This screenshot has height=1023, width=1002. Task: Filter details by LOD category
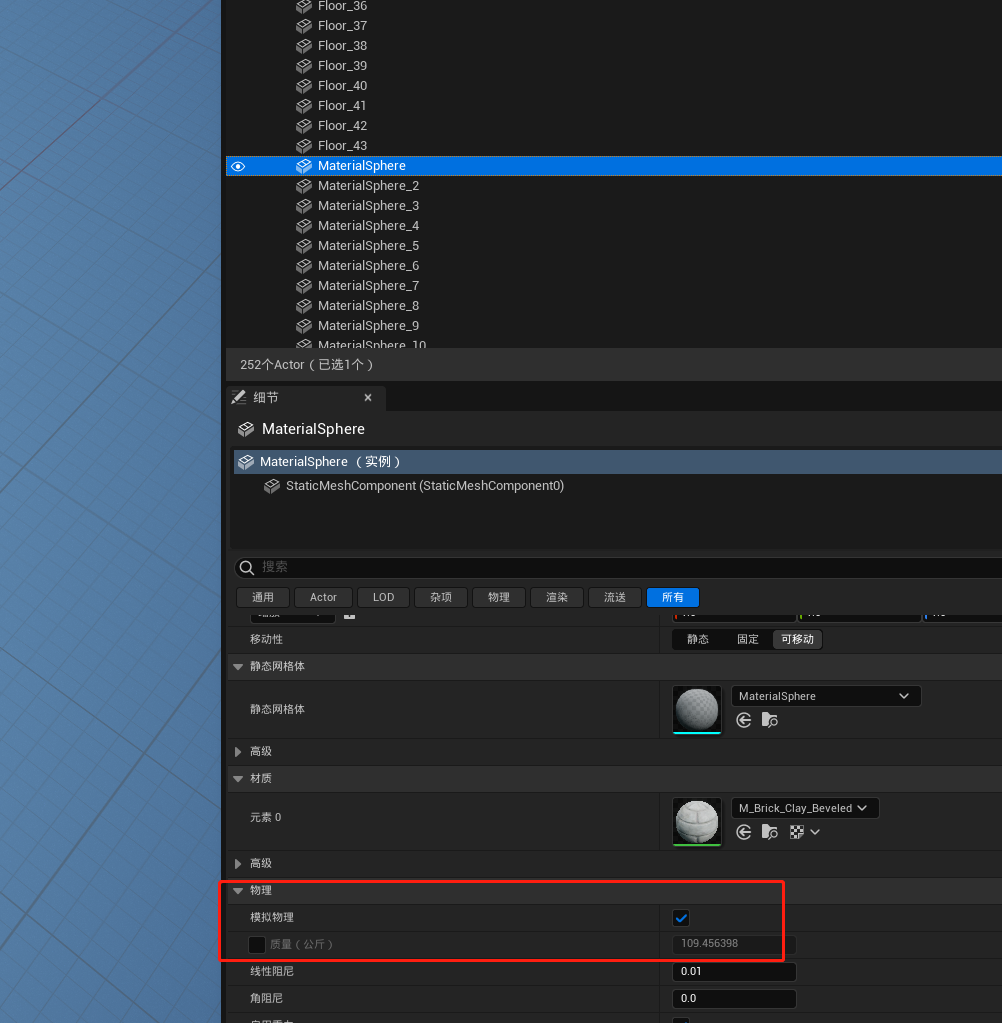[384, 598]
